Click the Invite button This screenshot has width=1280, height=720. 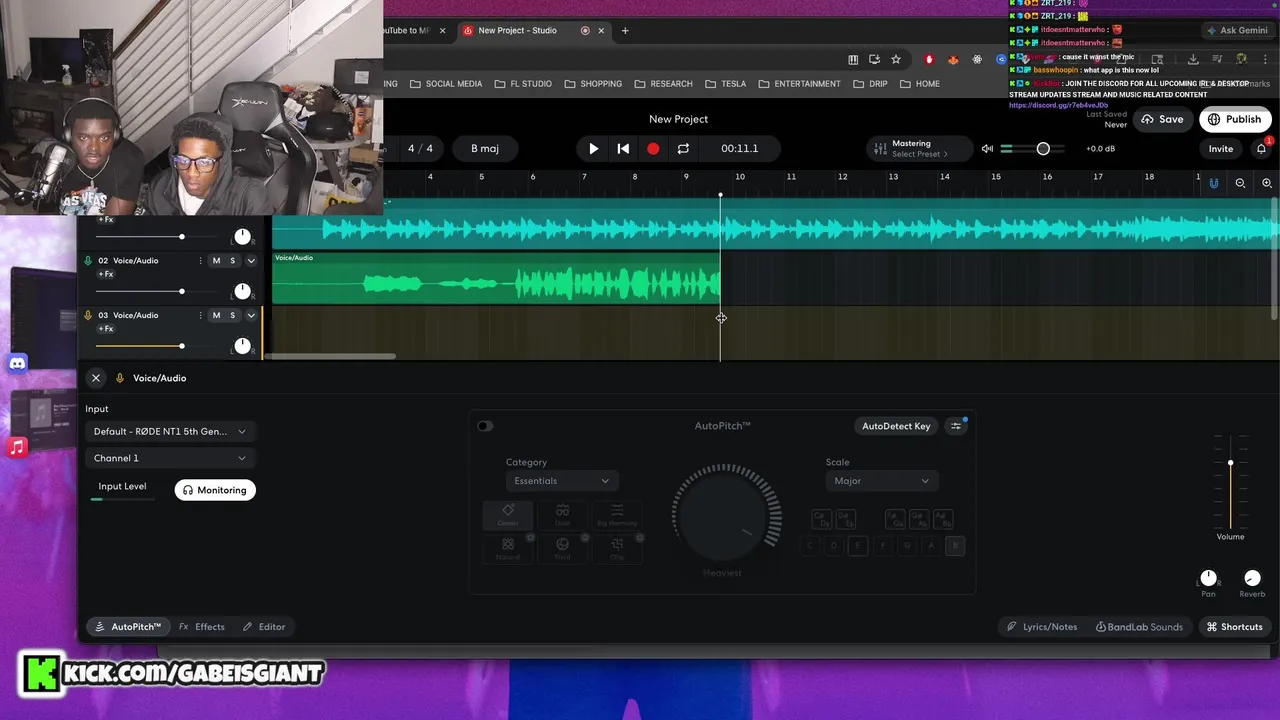pyautogui.click(x=1221, y=149)
